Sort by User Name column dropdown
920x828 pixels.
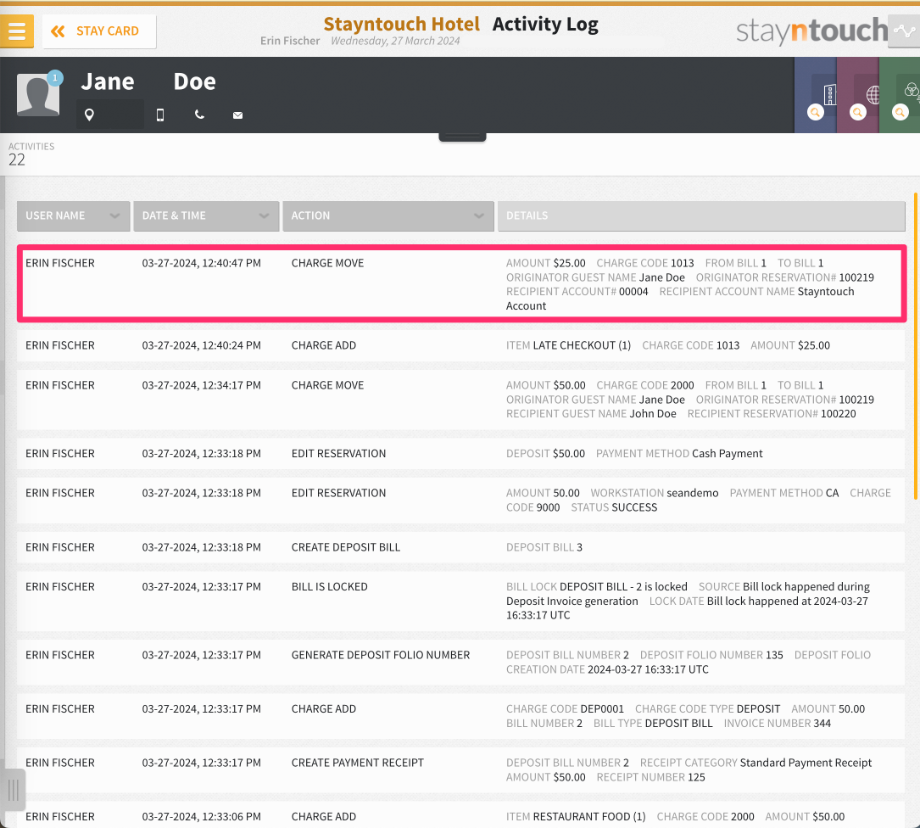73,216
